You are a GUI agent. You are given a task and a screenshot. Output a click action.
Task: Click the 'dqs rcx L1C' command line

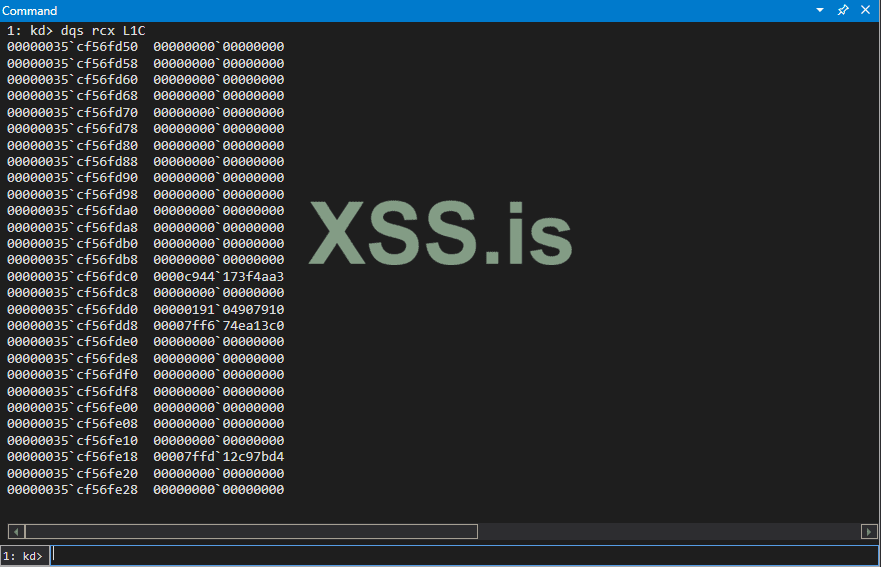pos(103,30)
